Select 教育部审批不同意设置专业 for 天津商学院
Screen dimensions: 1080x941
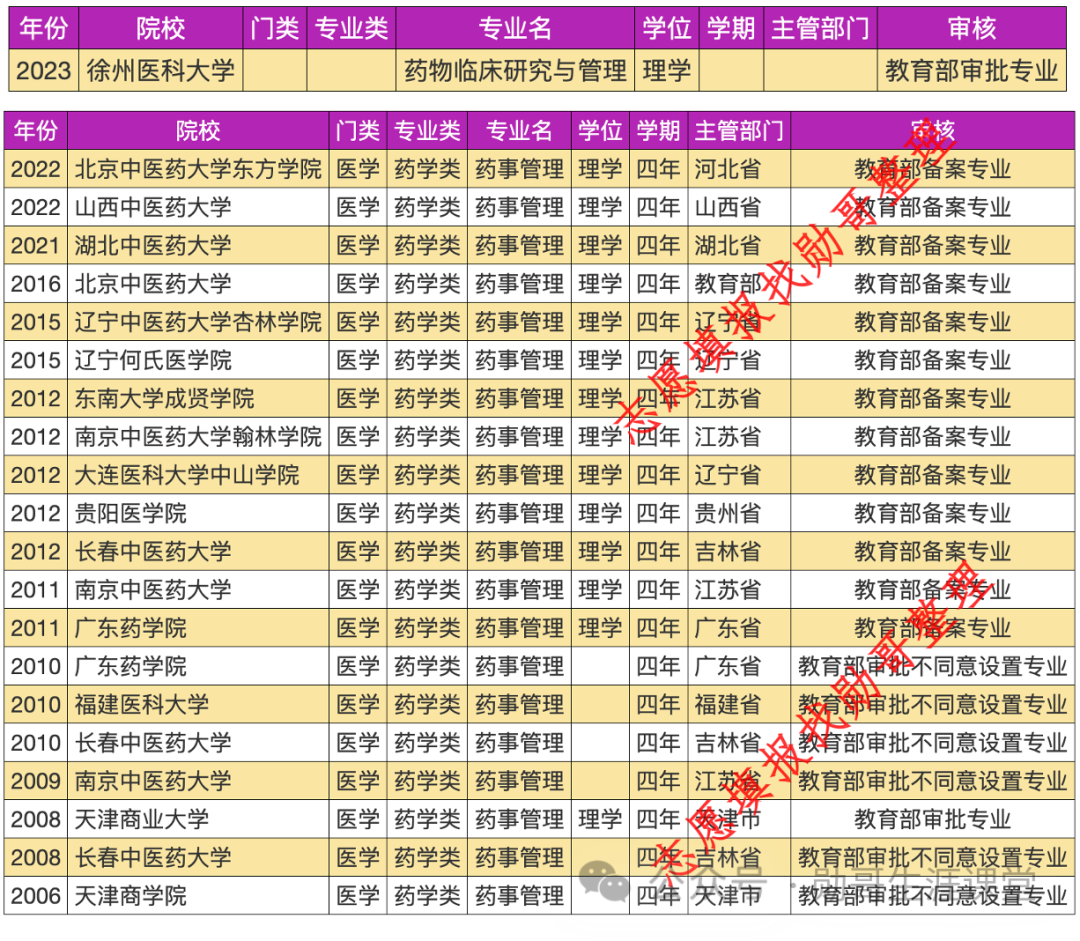point(930,894)
